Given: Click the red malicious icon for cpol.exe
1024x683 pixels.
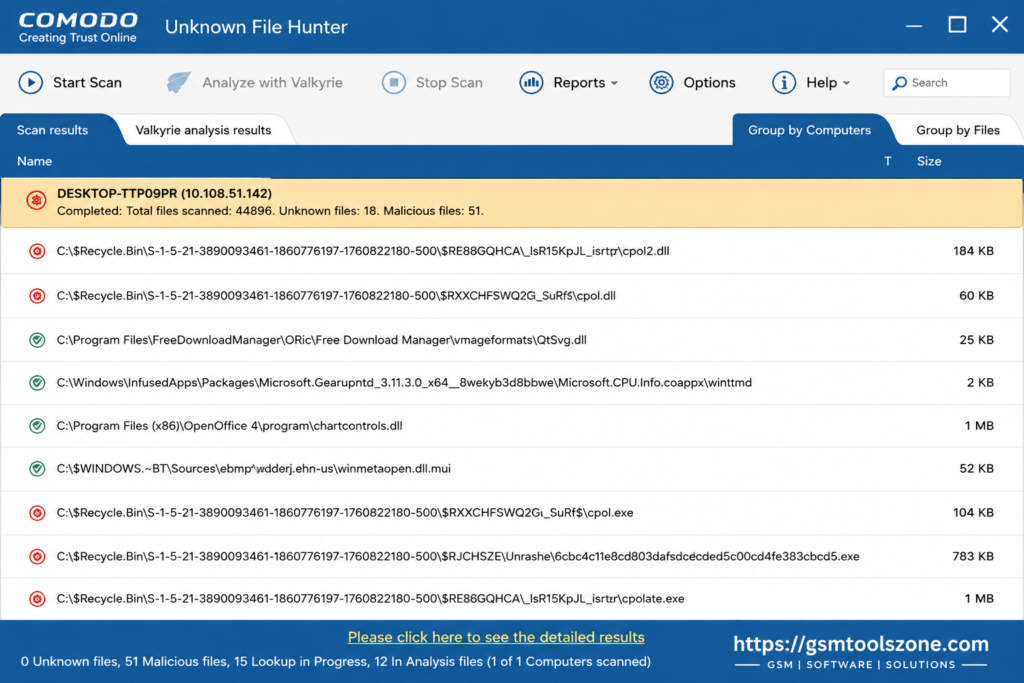Looking at the screenshot, I should click(x=37, y=513).
